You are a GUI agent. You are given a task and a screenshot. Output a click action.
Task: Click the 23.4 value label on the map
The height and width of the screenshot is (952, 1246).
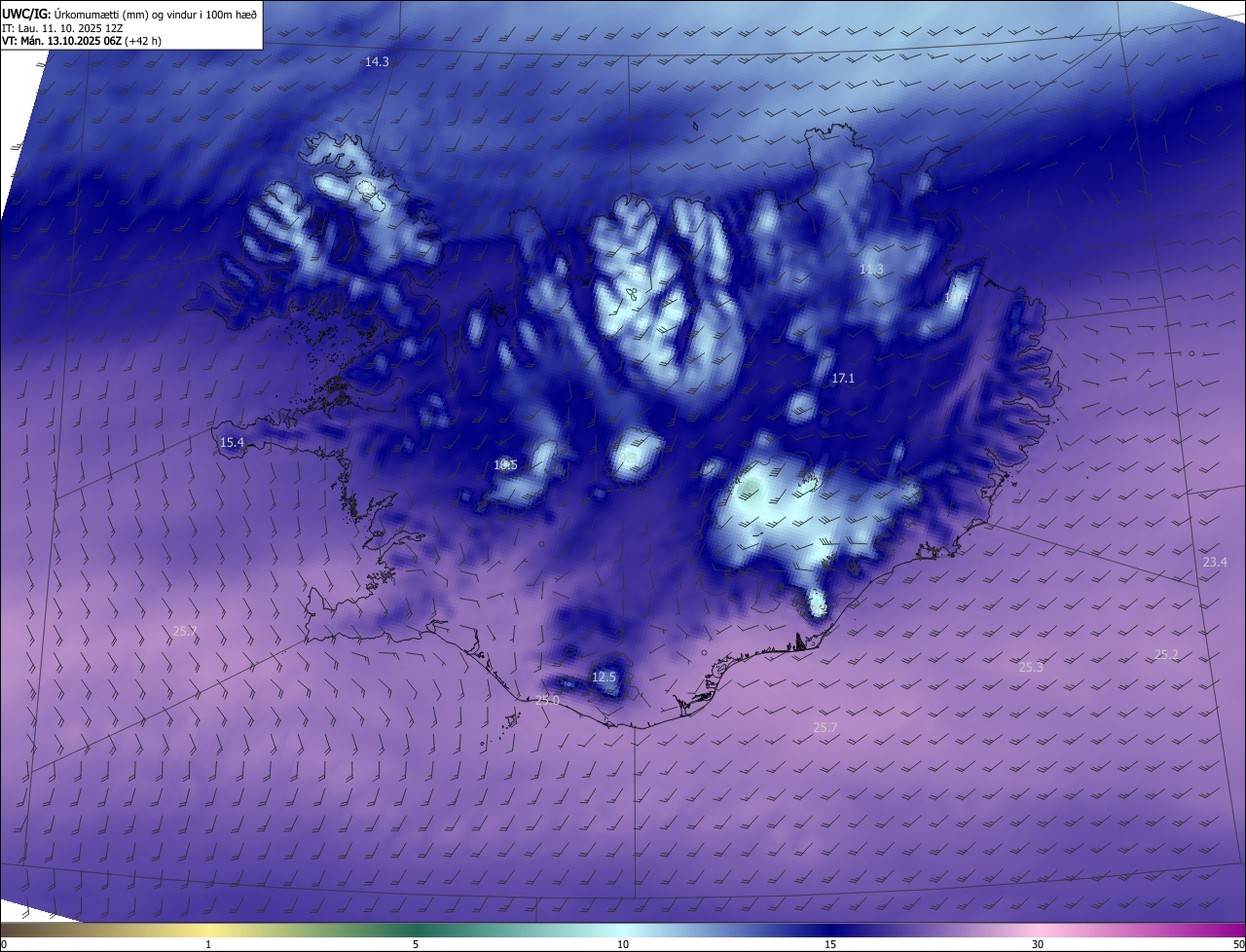pyautogui.click(x=1215, y=563)
